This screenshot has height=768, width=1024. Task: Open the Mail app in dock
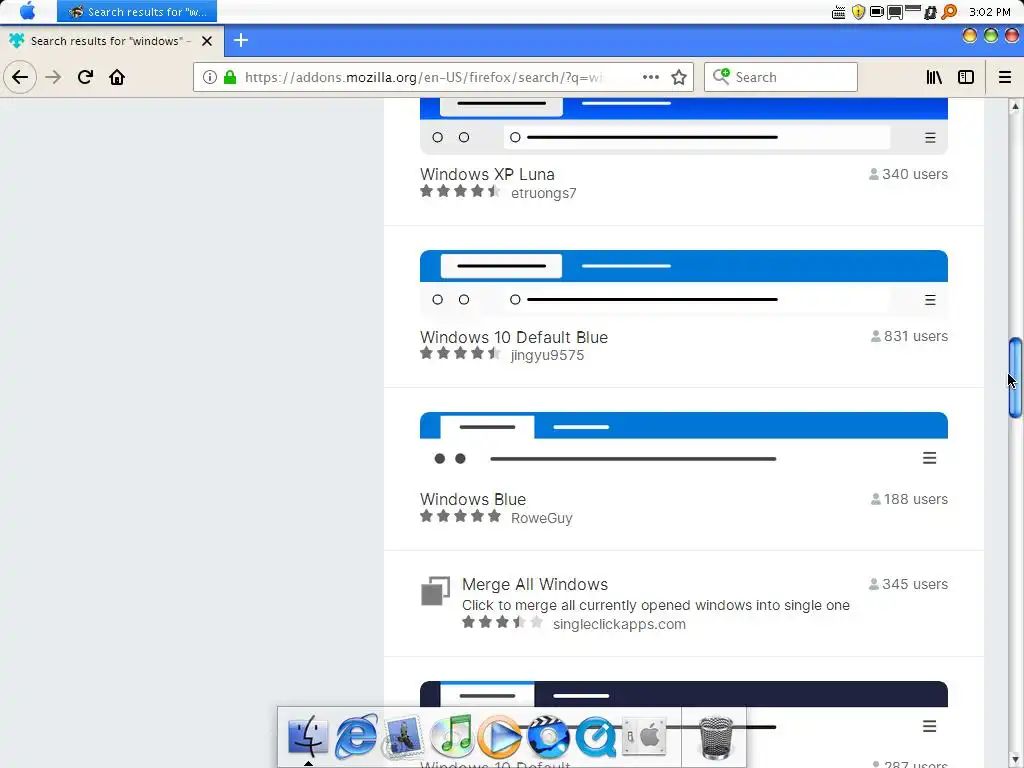403,737
